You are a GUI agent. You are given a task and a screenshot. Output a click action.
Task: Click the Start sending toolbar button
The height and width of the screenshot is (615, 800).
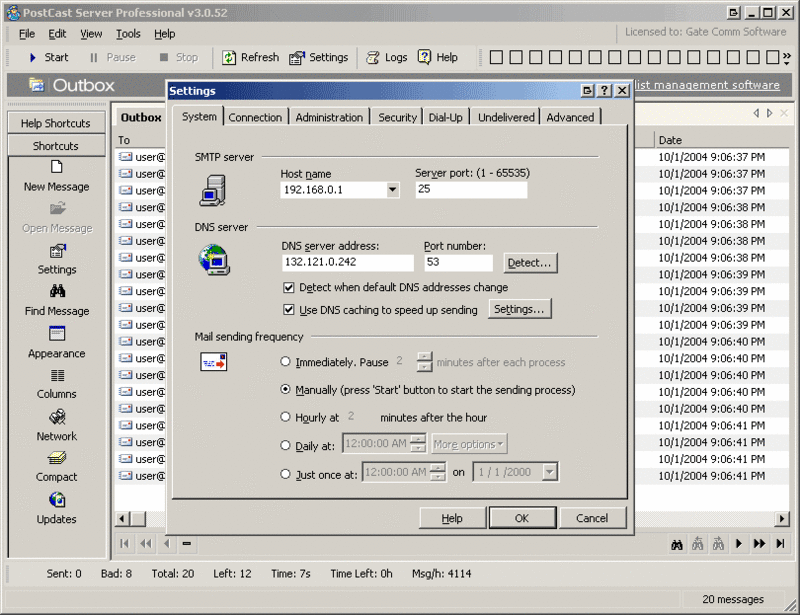click(x=49, y=57)
